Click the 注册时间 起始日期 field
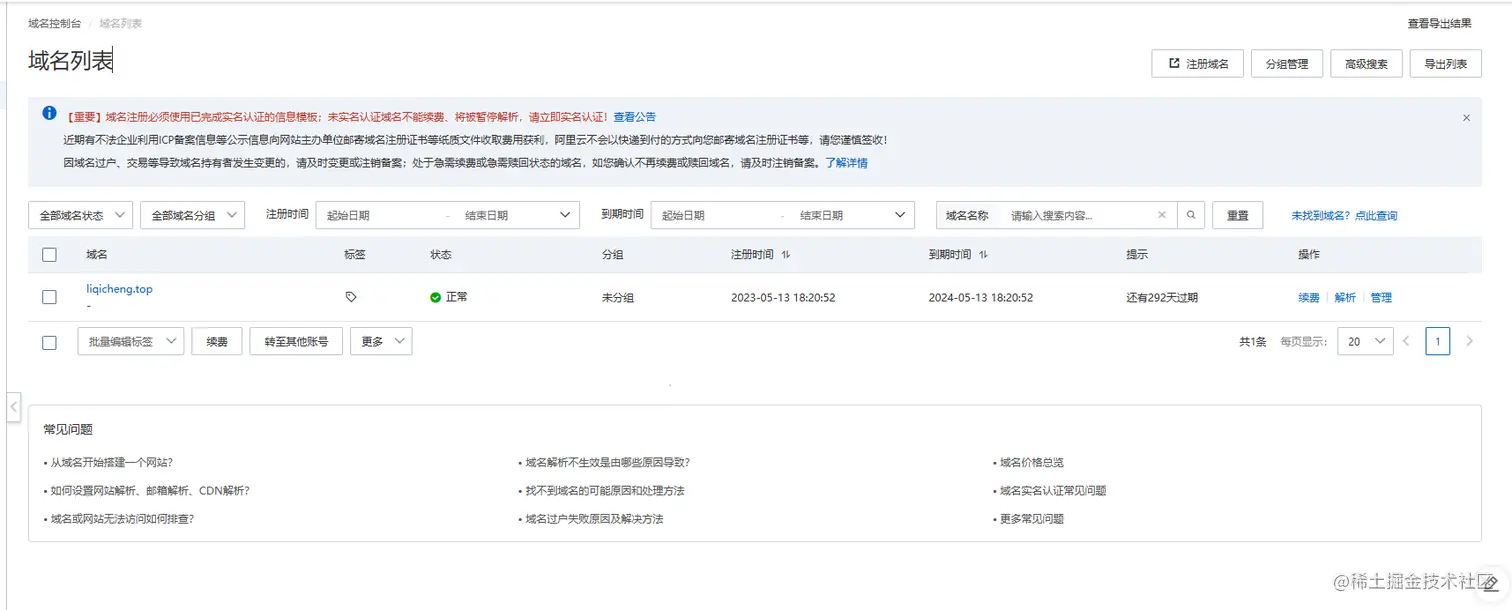This screenshot has width=1512, height=610. [378, 215]
